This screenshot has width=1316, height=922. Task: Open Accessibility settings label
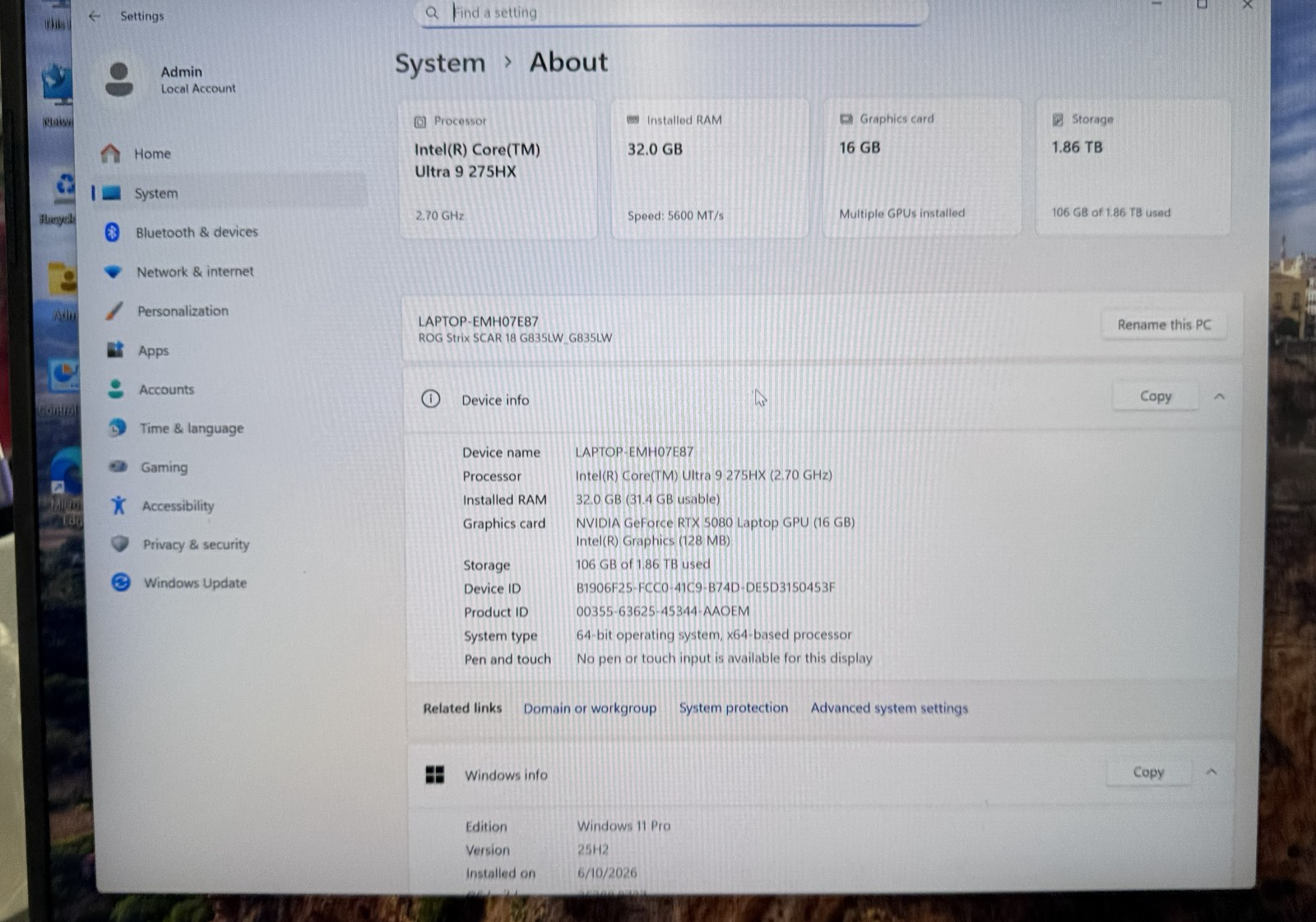point(178,506)
